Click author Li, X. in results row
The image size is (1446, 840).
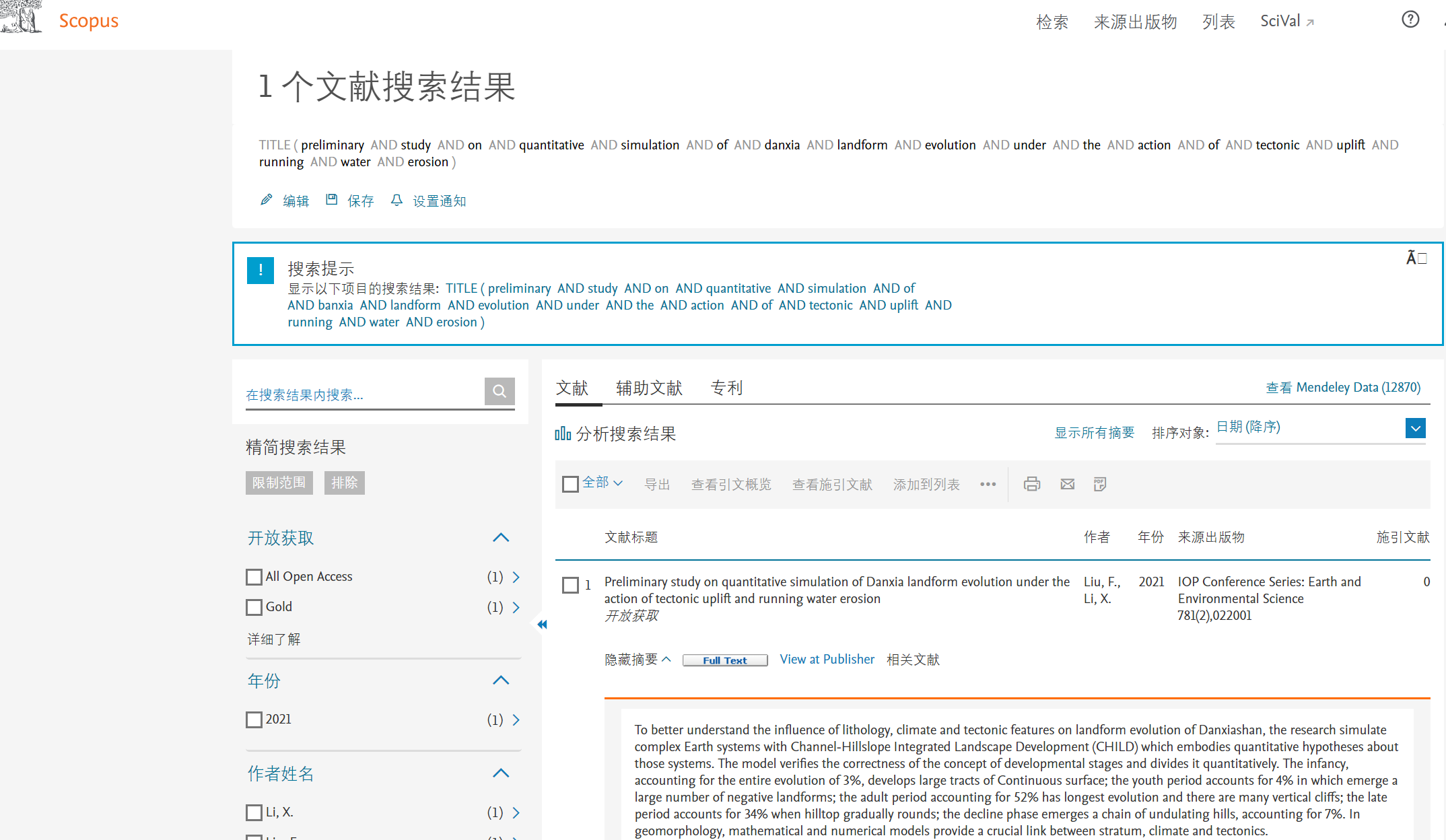tap(1097, 598)
